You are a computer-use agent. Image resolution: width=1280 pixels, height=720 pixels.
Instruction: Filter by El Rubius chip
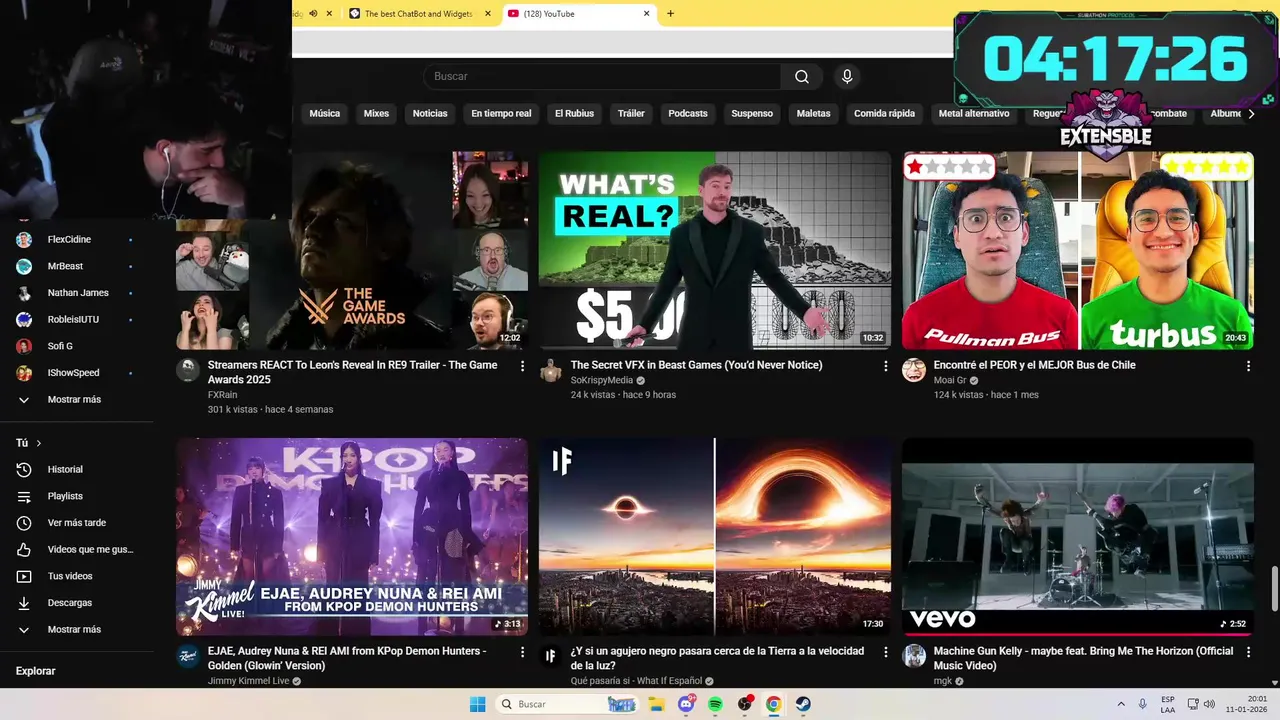tap(574, 114)
